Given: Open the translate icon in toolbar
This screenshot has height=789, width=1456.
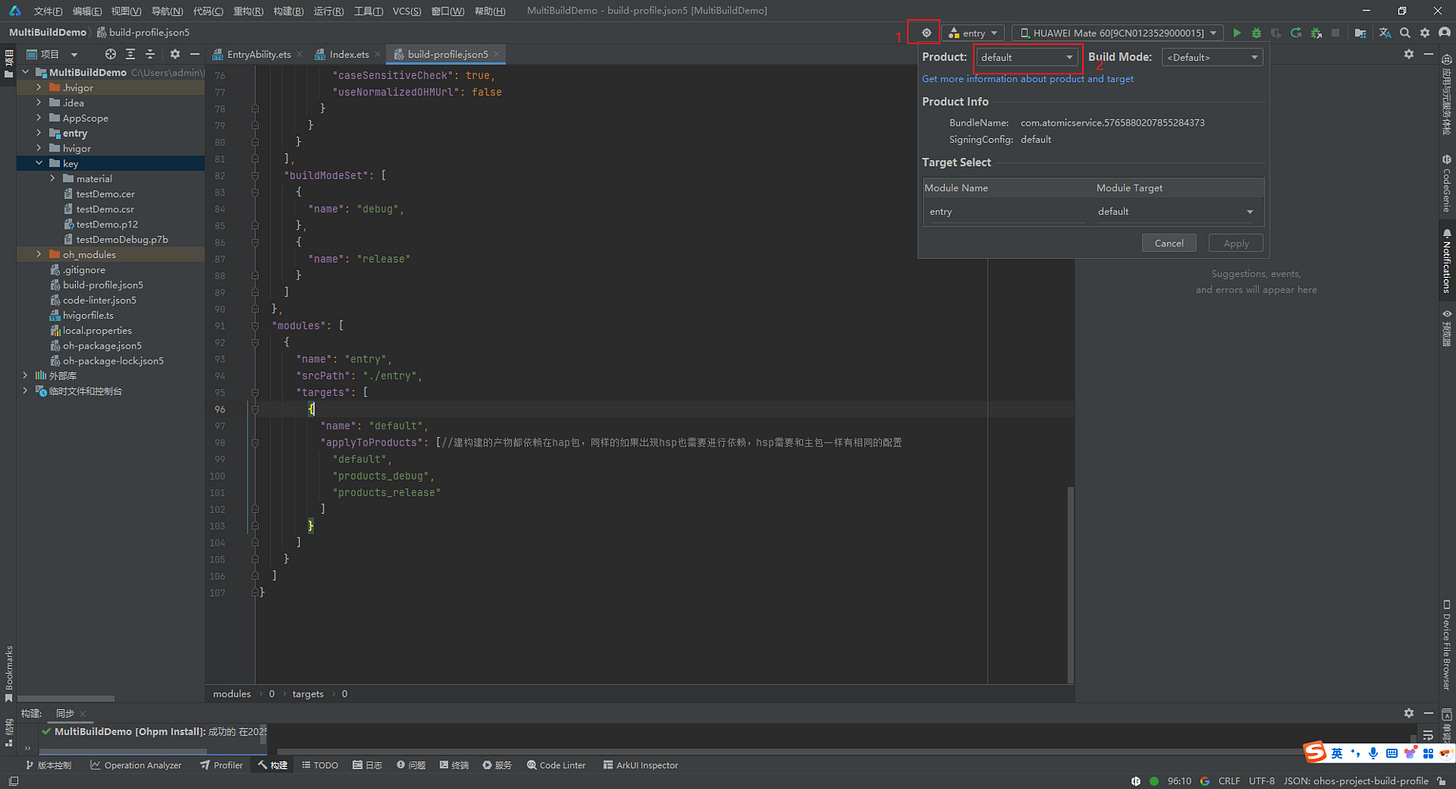Looking at the screenshot, I should (1383, 33).
